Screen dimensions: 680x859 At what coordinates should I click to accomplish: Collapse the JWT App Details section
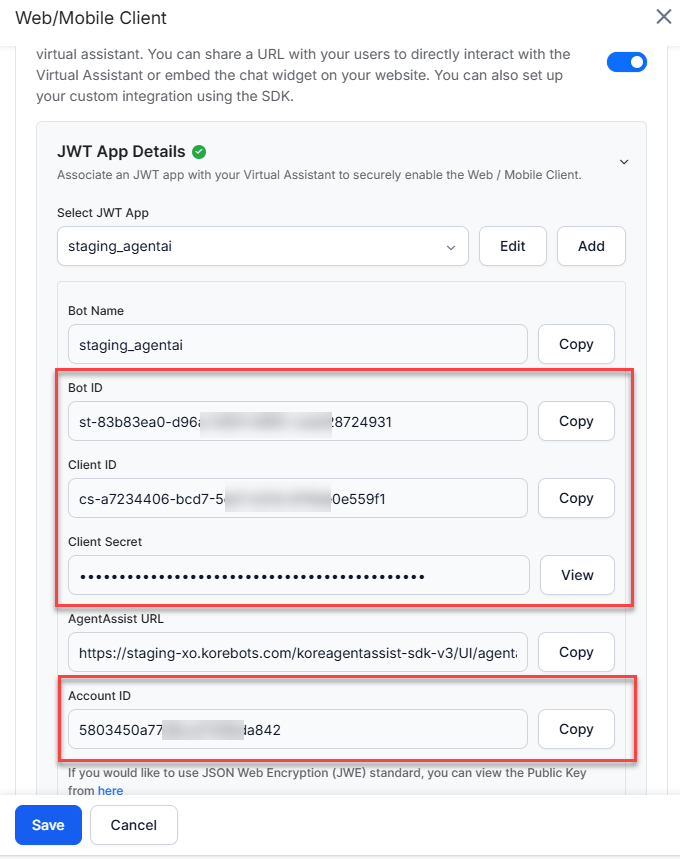click(624, 161)
